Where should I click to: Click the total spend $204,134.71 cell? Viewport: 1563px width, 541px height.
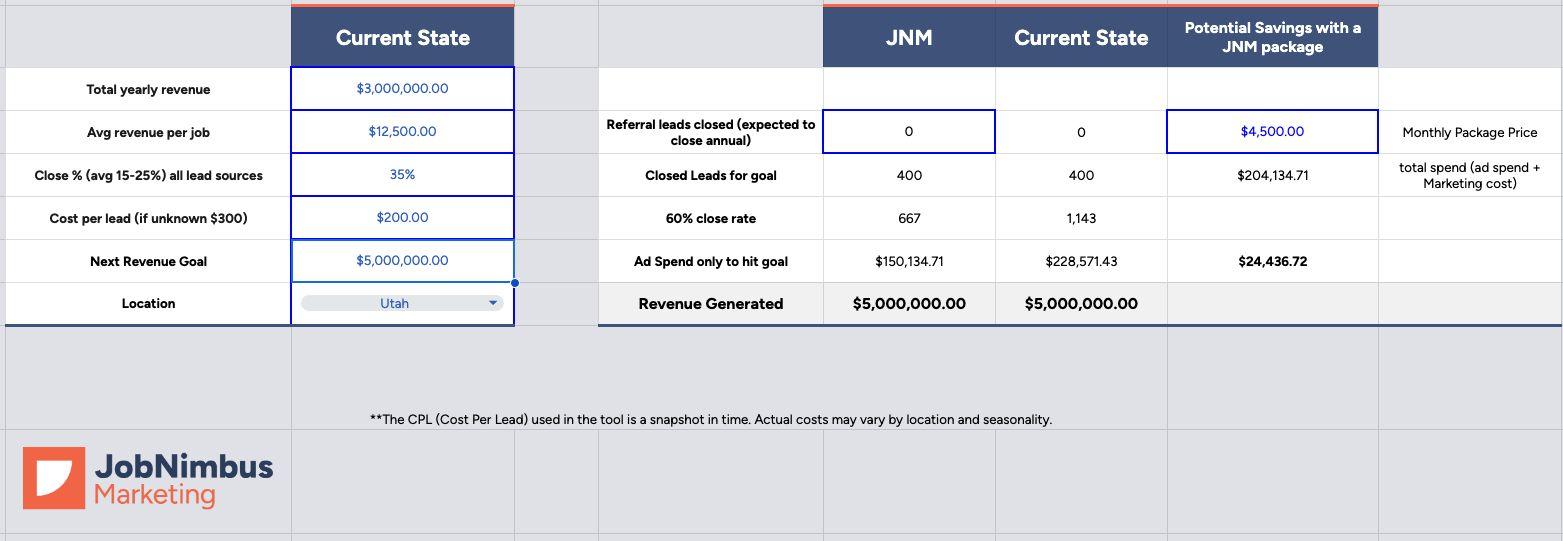coord(1272,176)
